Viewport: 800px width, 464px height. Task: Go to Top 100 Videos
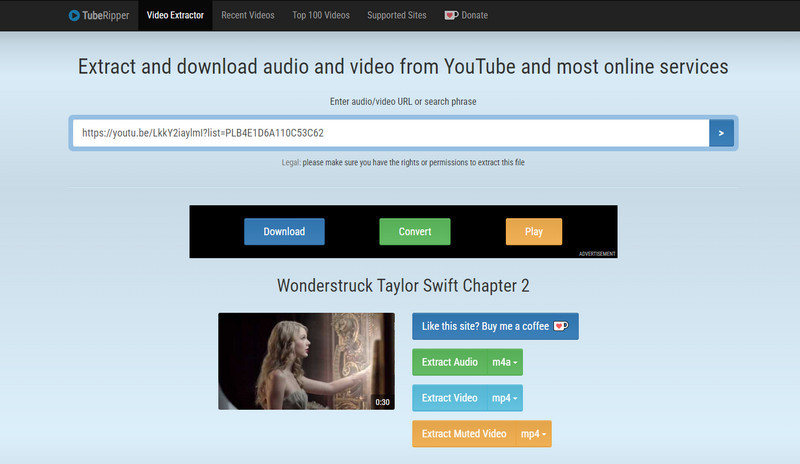321,15
